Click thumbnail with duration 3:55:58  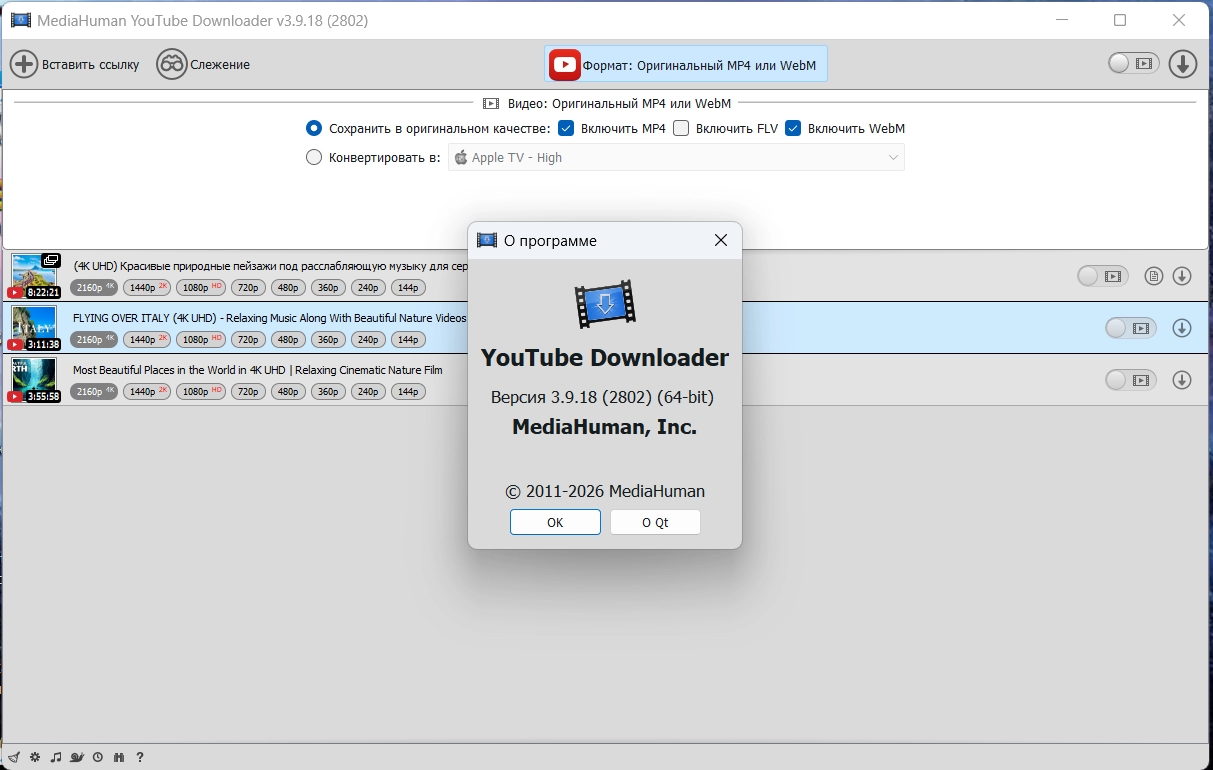coord(35,380)
